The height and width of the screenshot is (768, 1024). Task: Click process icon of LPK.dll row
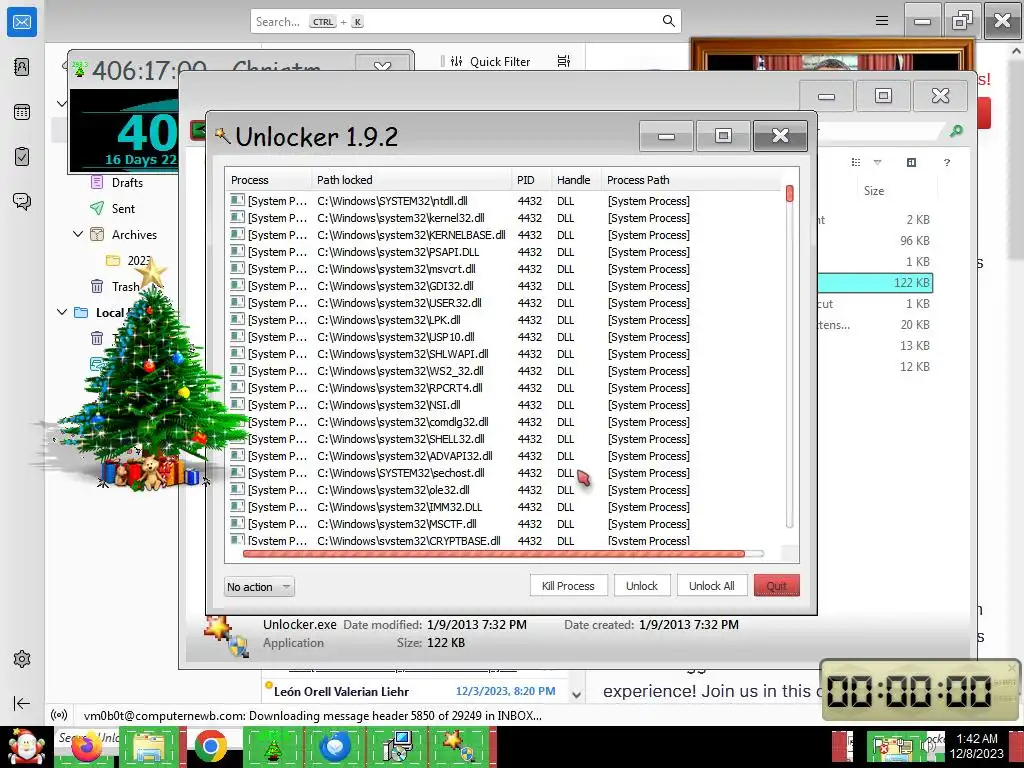237,319
